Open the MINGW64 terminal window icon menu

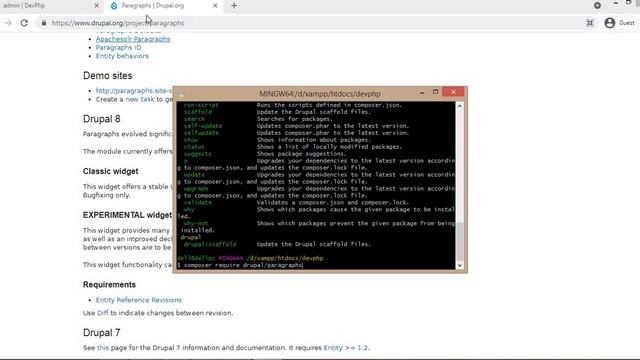(x=181, y=94)
